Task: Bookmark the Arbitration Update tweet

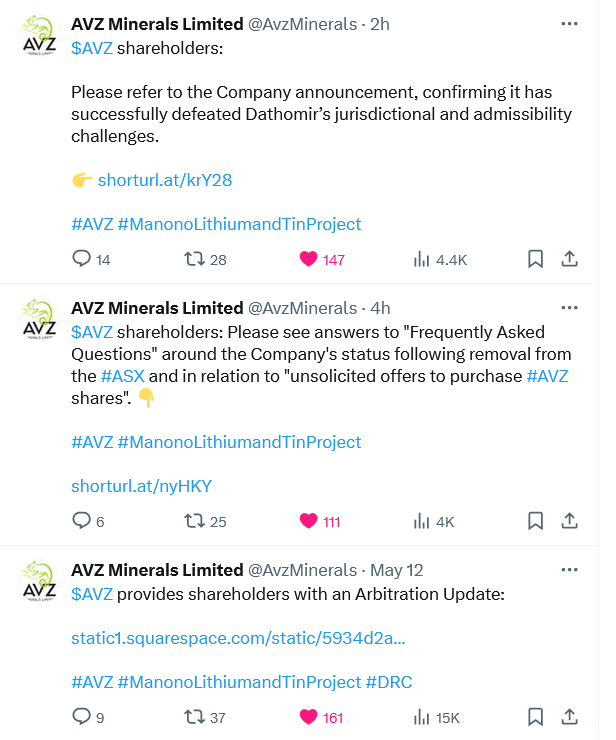Action: (x=535, y=717)
